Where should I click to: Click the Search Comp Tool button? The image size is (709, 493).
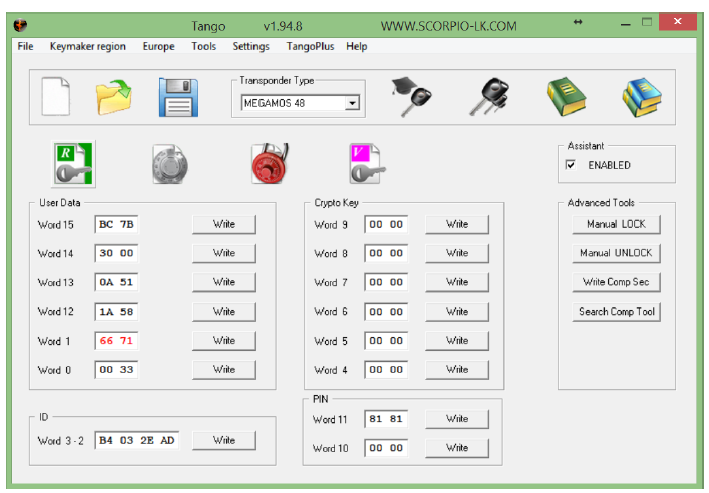(x=616, y=312)
